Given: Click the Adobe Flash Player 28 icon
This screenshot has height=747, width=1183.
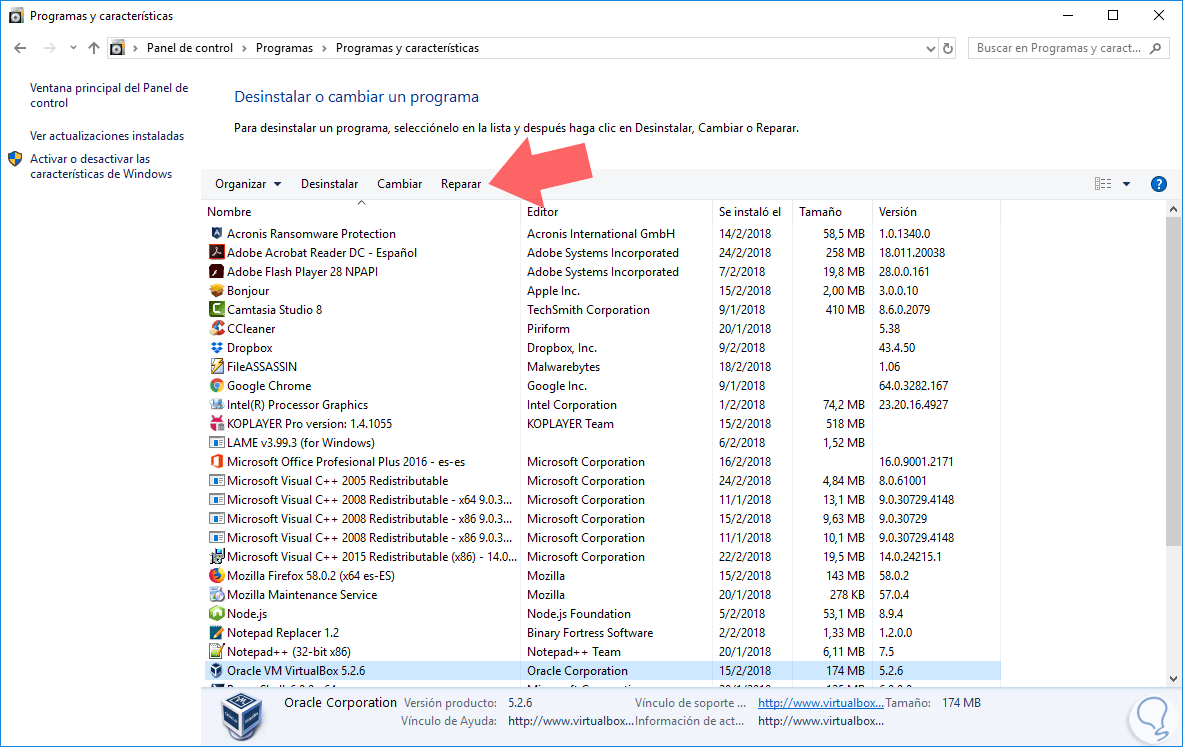Looking at the screenshot, I should pyautogui.click(x=217, y=271).
